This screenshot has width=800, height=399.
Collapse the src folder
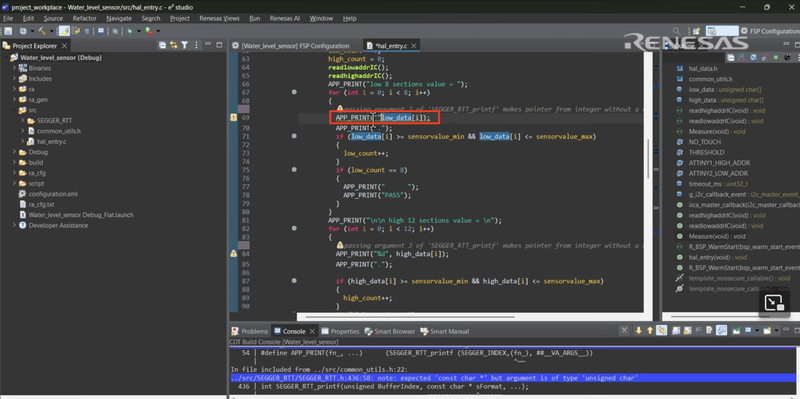15,110
